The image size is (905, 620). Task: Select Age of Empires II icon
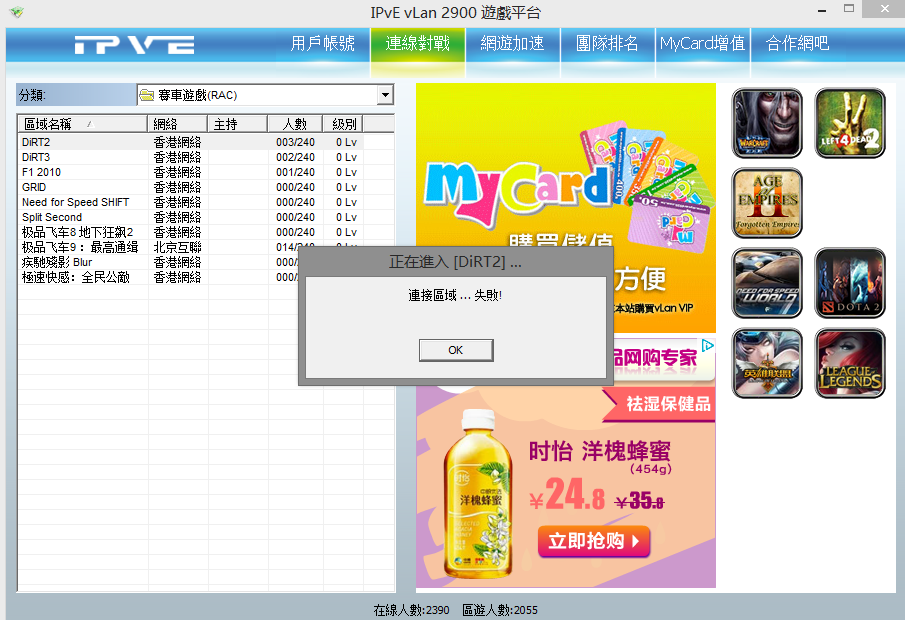767,203
